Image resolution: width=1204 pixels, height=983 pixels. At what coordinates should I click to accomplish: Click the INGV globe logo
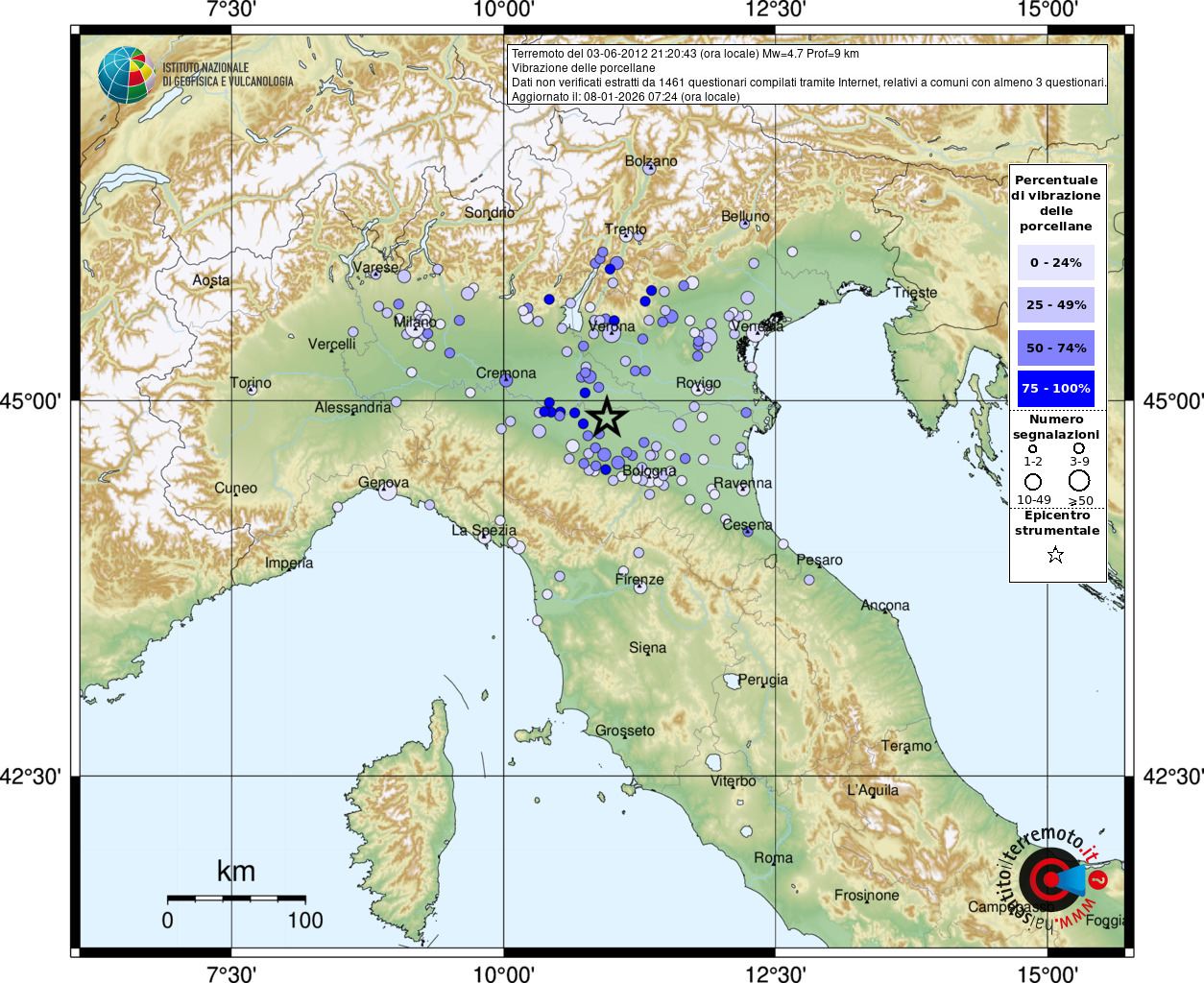[126, 75]
